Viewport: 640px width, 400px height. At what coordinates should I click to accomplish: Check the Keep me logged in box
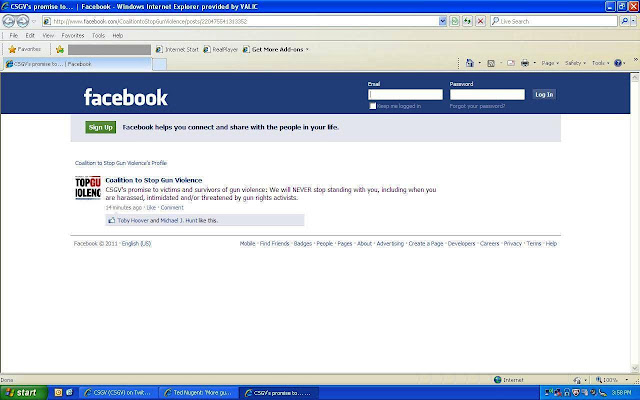(x=372, y=106)
